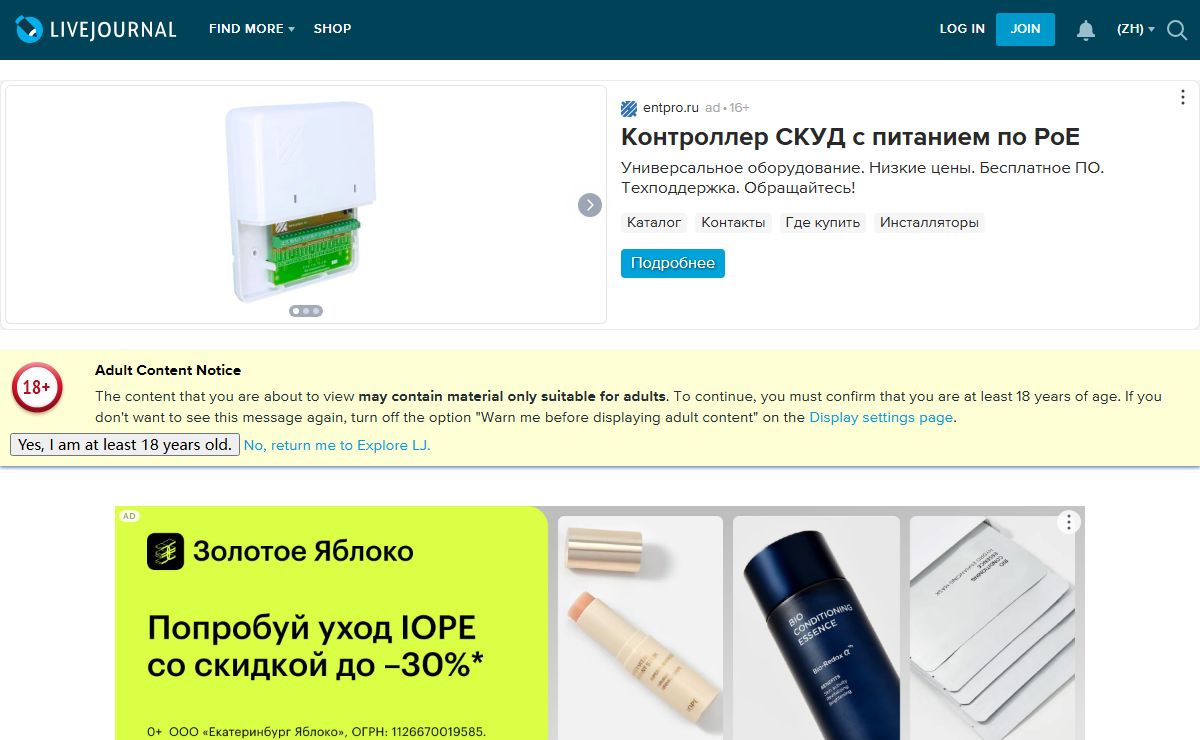Confirm Yes, I am at least 18

tap(125, 445)
